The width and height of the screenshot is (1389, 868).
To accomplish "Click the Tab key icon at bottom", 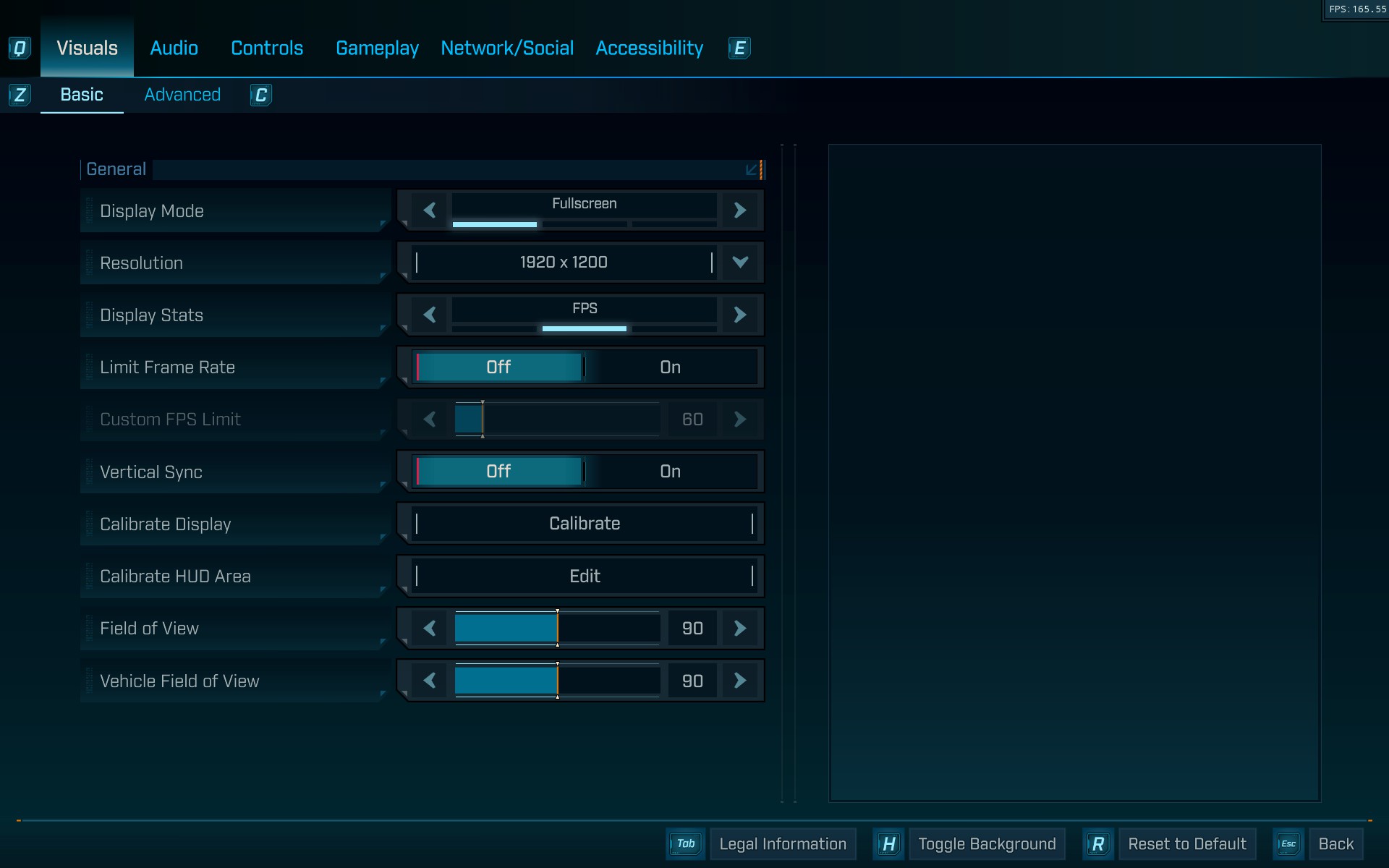I will click(685, 843).
